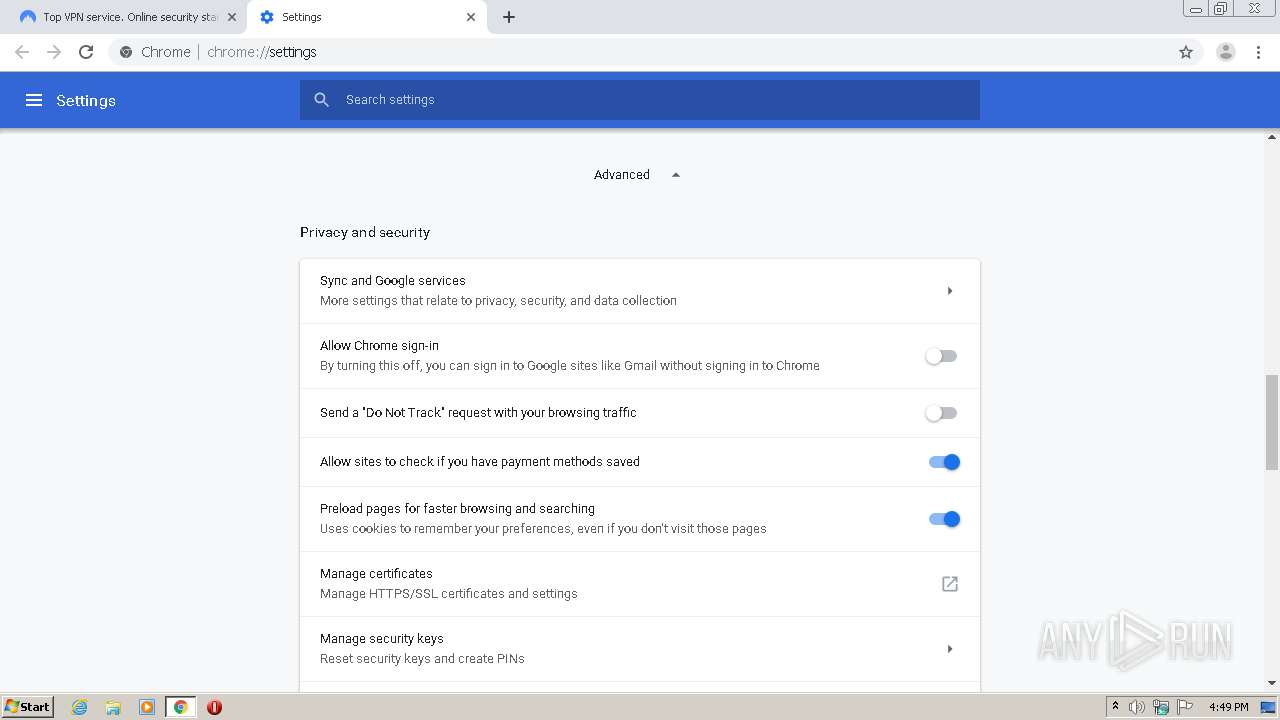1280x720 pixels.
Task: Click the volume icon in system tray
Action: (1137, 707)
